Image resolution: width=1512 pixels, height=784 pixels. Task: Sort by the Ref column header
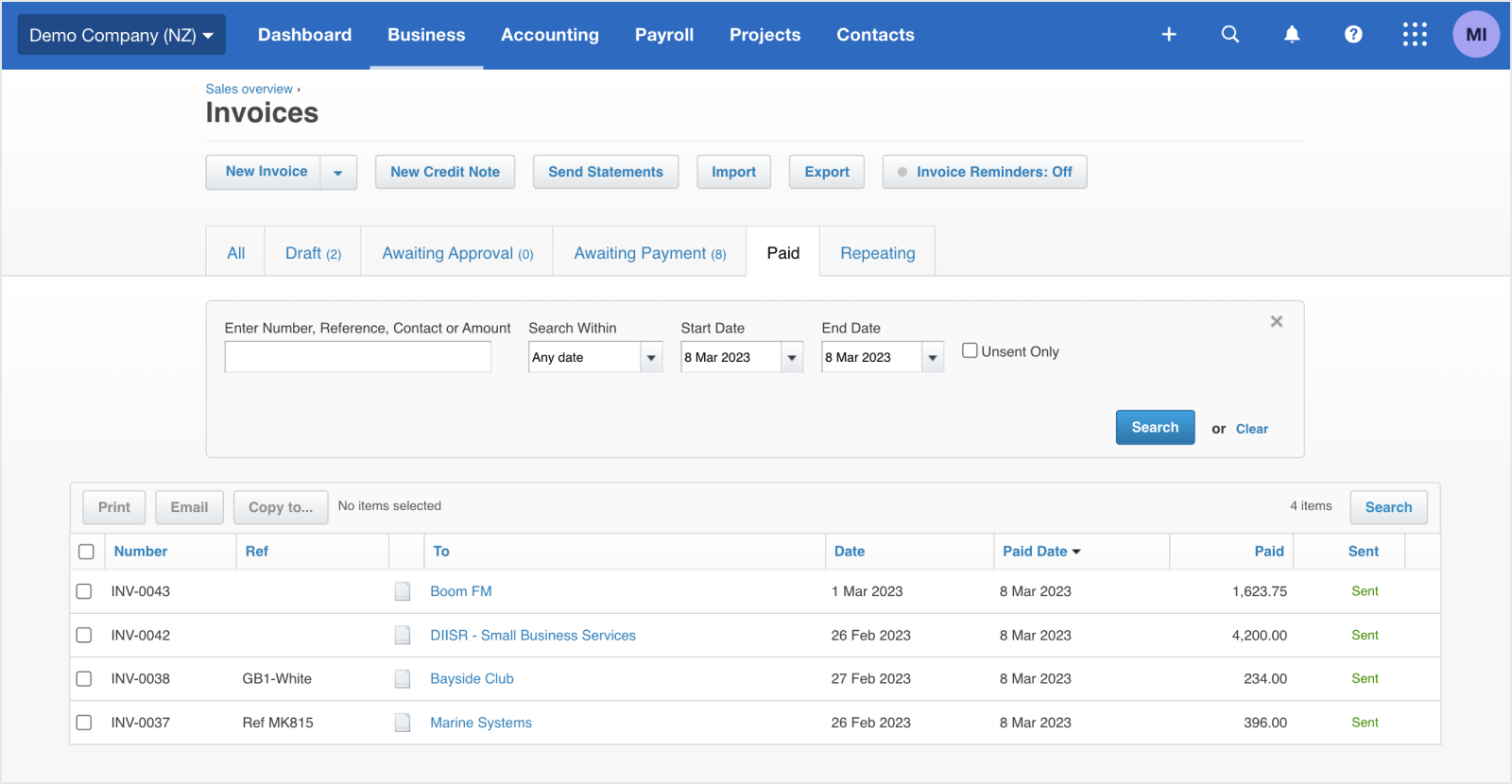(x=257, y=552)
